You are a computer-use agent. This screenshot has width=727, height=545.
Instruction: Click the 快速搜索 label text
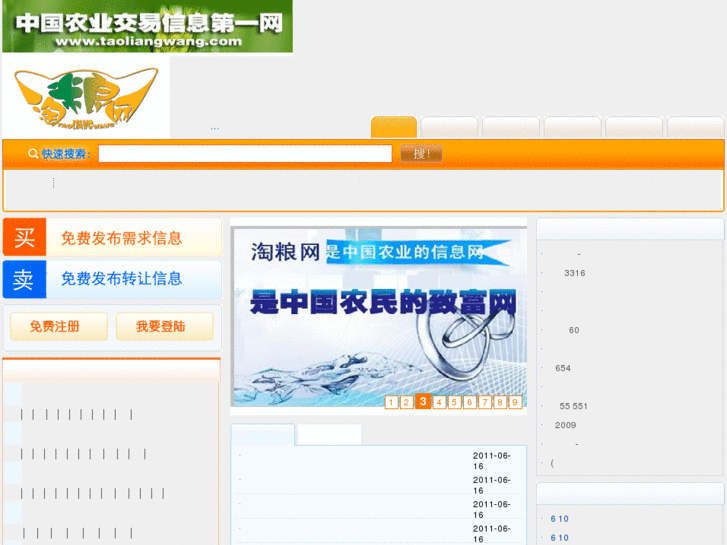pyautogui.click(x=65, y=154)
